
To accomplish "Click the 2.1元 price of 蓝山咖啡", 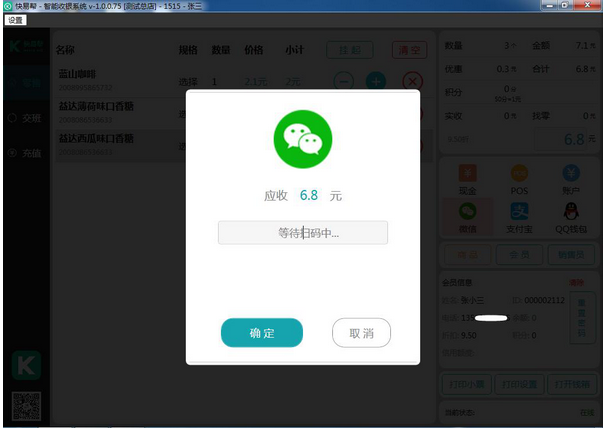I will point(256,82).
